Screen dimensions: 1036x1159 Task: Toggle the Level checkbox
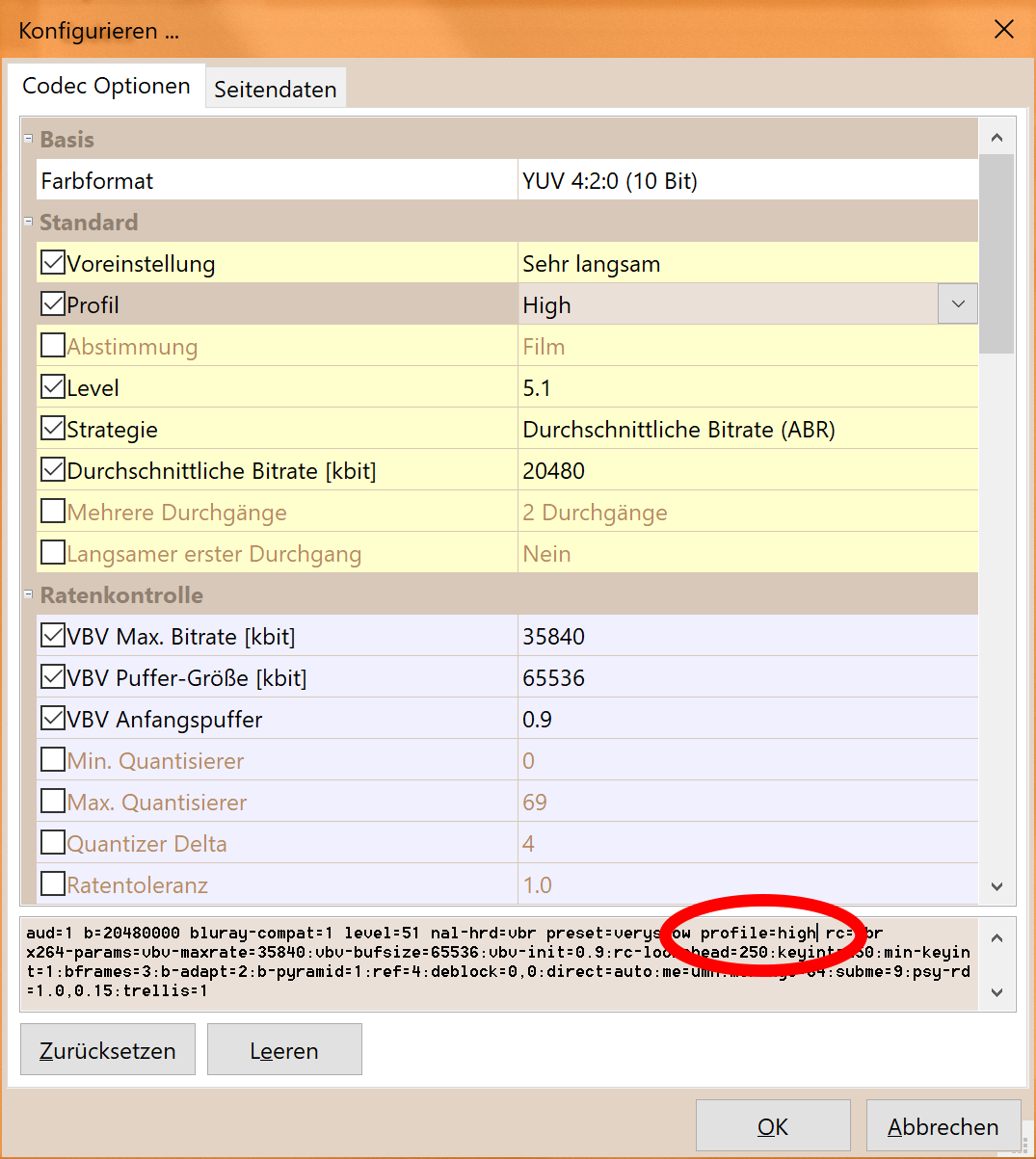[x=53, y=387]
